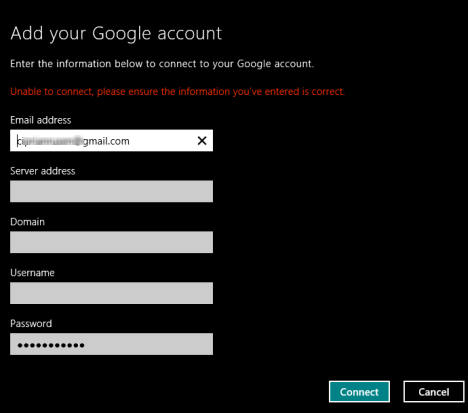Click the 'Add your Google account' heading
Viewport: 468px width, 413px height.
coord(116,34)
